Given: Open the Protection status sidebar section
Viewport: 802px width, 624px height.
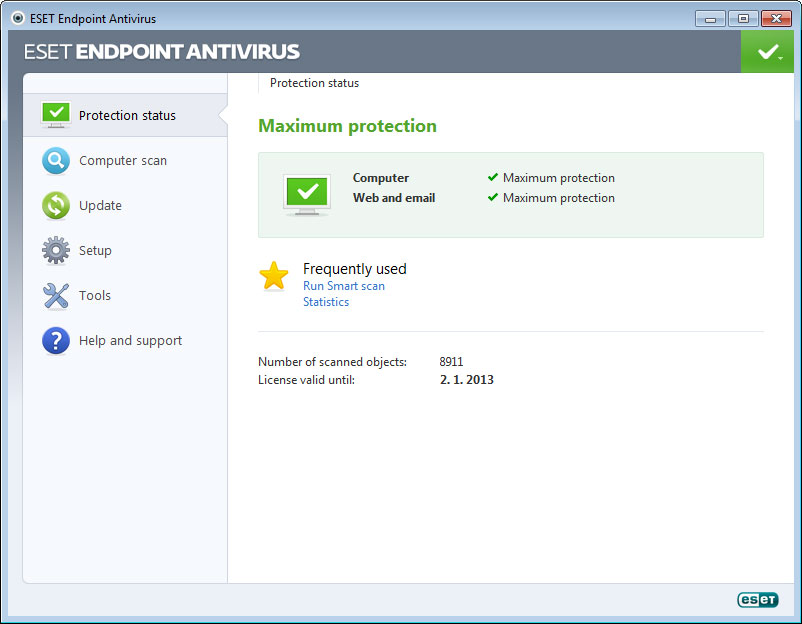Looking at the screenshot, I should (127, 115).
